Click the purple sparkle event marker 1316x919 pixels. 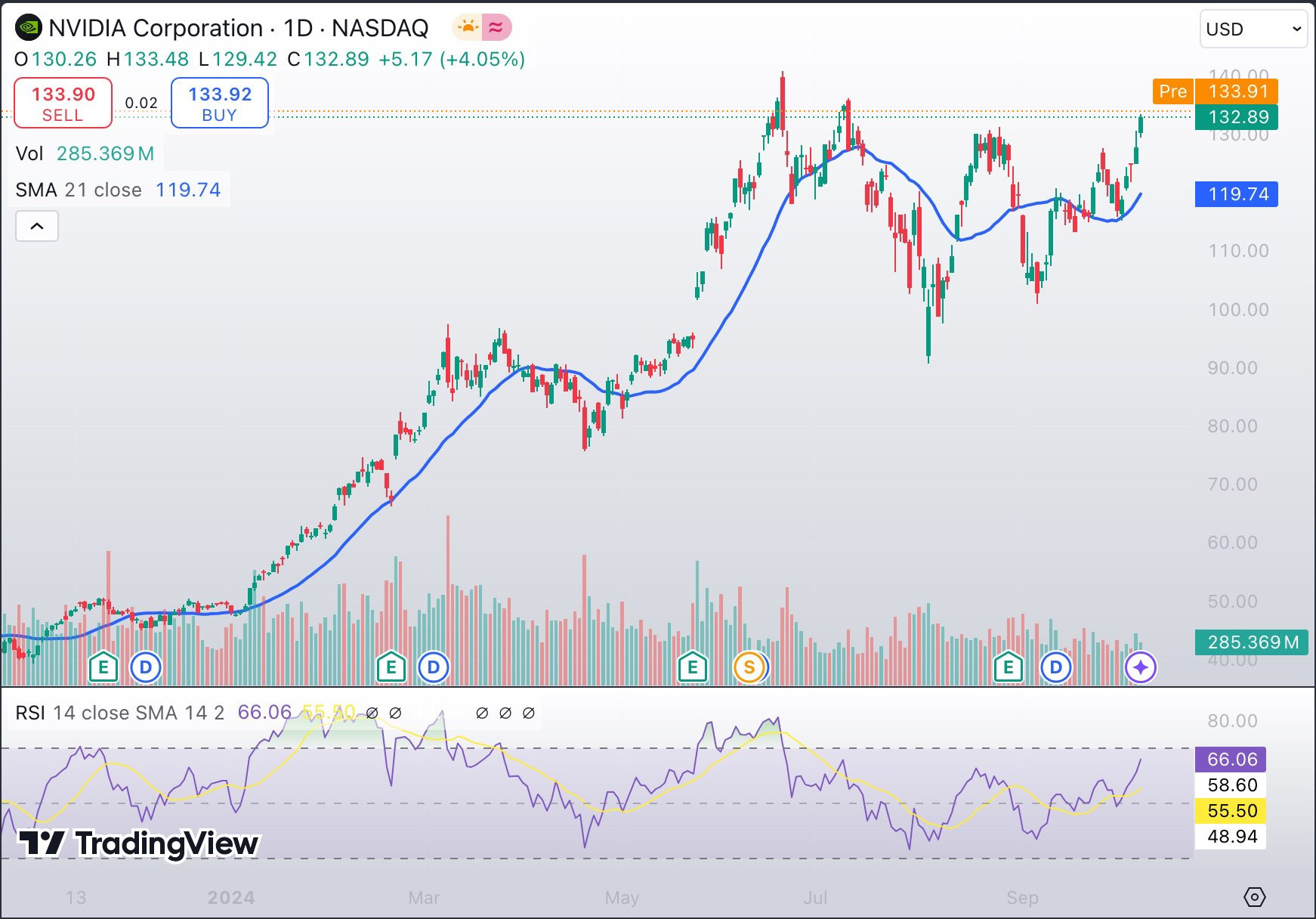pos(1141,667)
